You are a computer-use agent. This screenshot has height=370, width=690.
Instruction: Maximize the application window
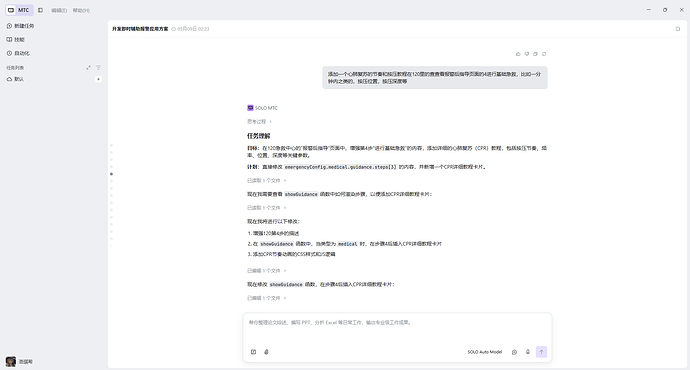coord(665,10)
